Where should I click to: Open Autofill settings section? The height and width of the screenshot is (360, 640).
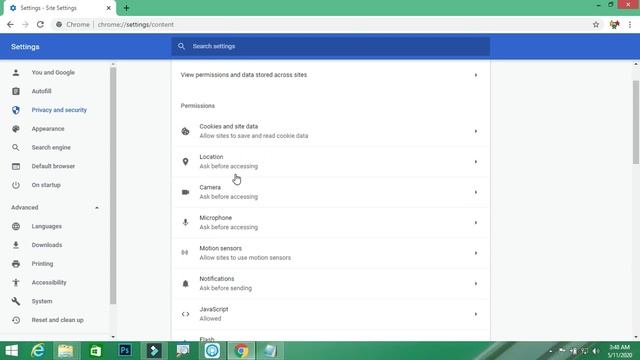[x=41, y=91]
